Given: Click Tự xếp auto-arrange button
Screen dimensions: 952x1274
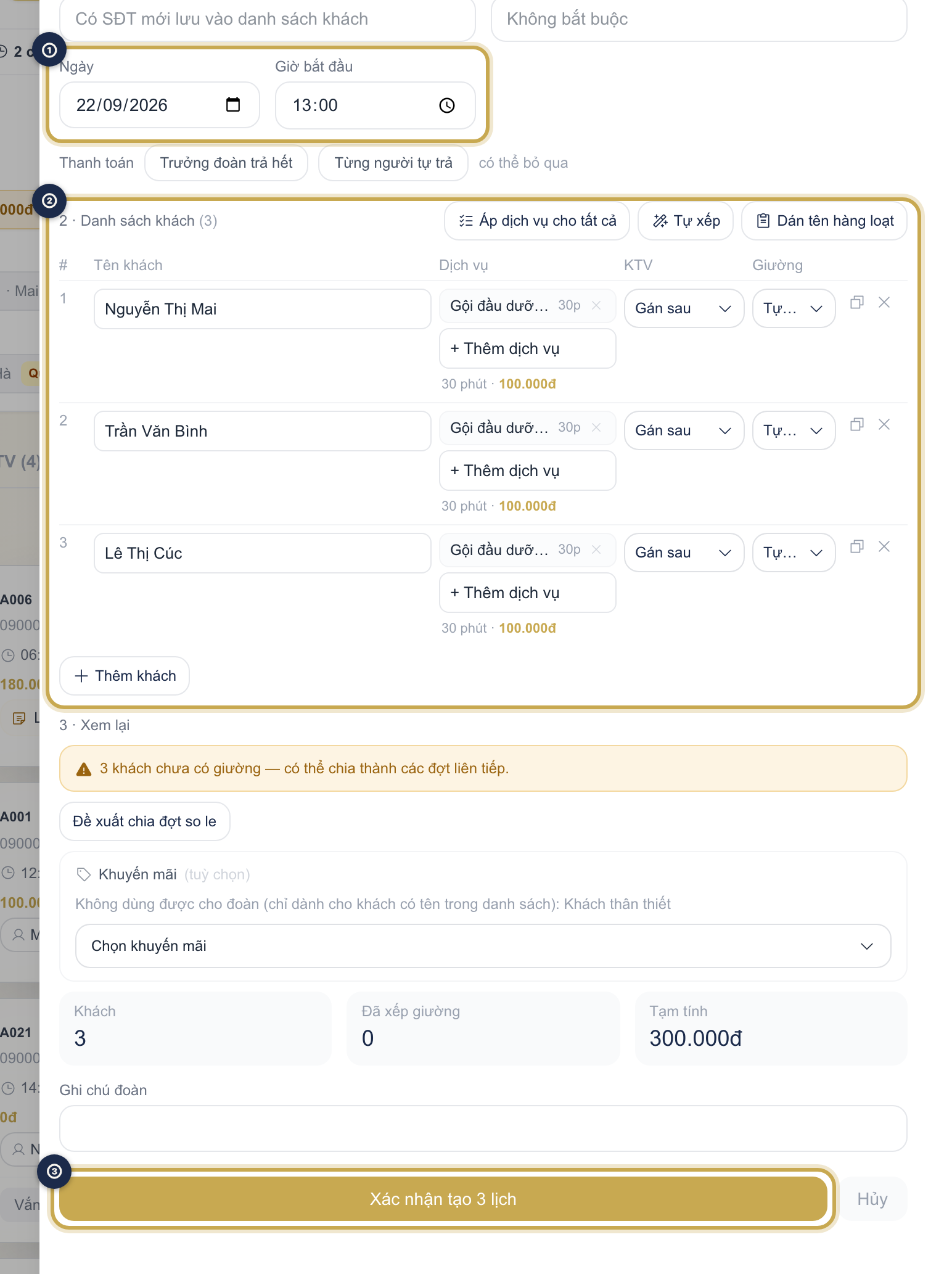Looking at the screenshot, I should tap(686, 221).
